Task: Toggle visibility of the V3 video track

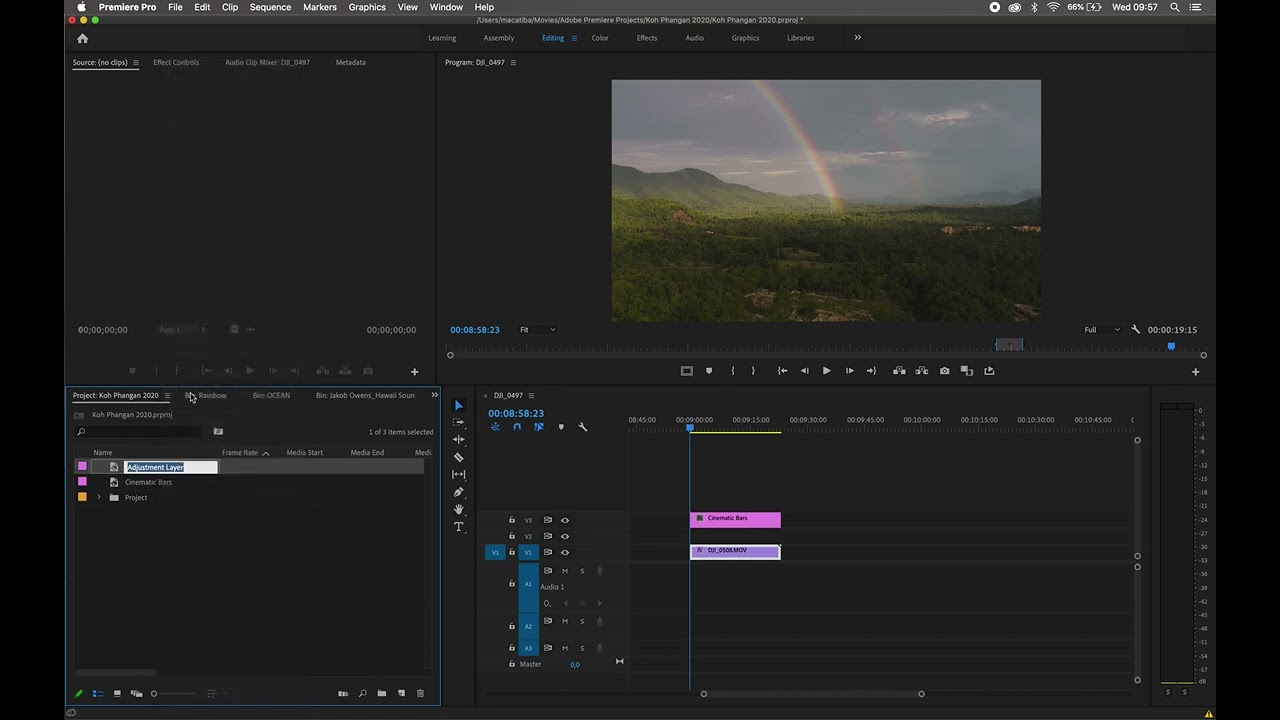Action: [565, 520]
